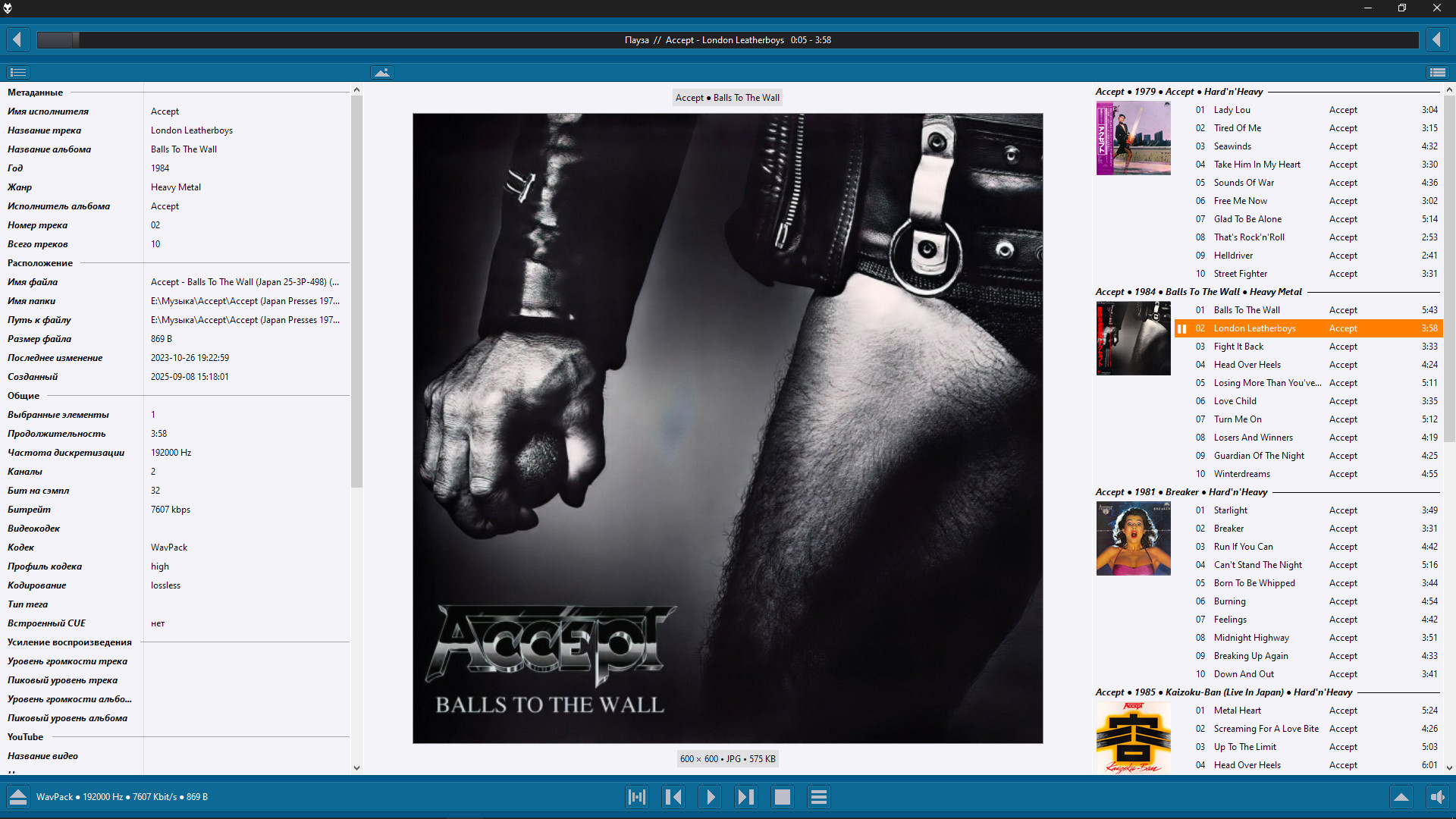Click the YouTube section header
The height and width of the screenshot is (819, 1456).
tap(25, 737)
